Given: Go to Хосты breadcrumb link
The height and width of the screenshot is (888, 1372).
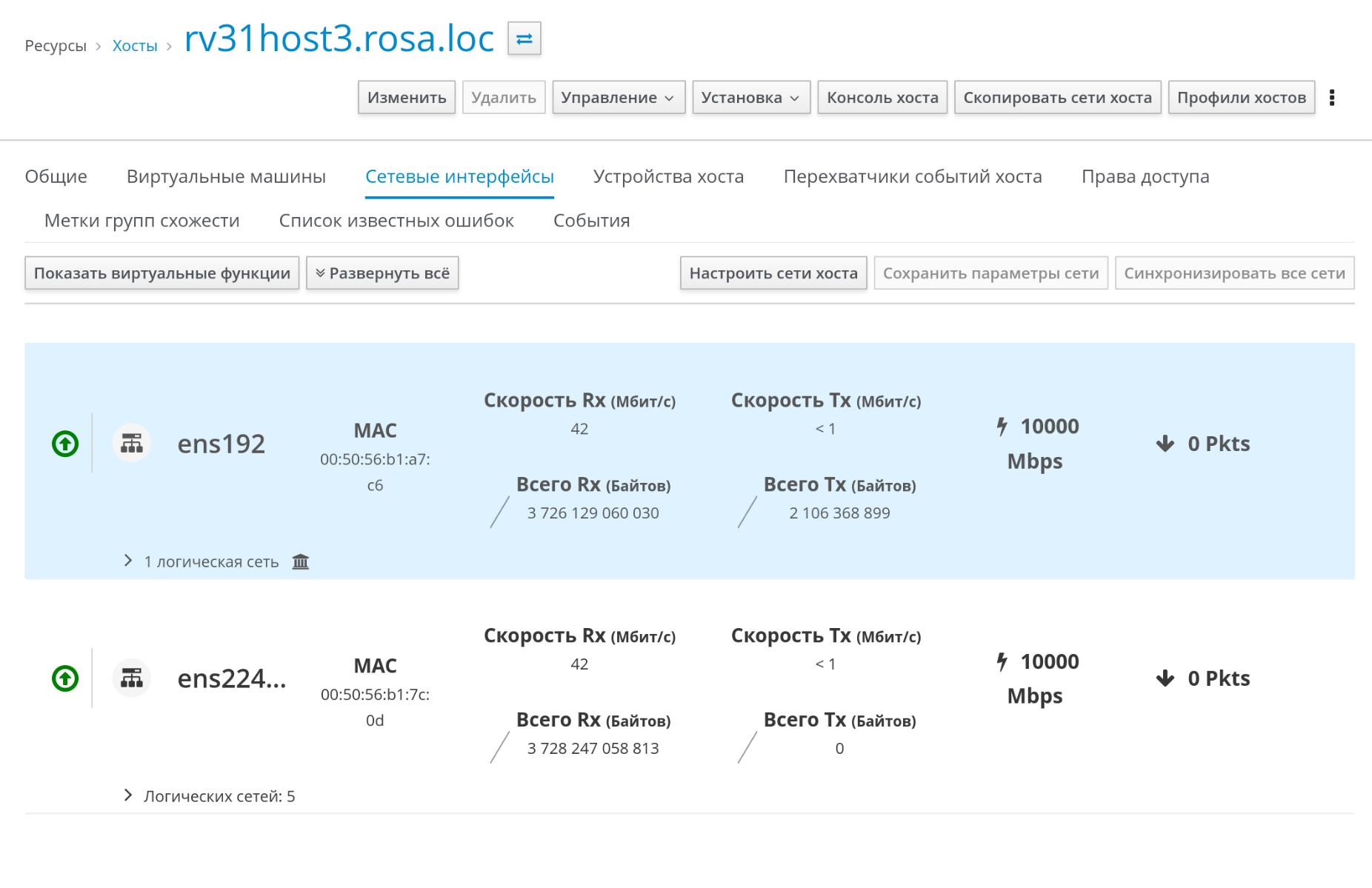Looking at the screenshot, I should [x=135, y=46].
